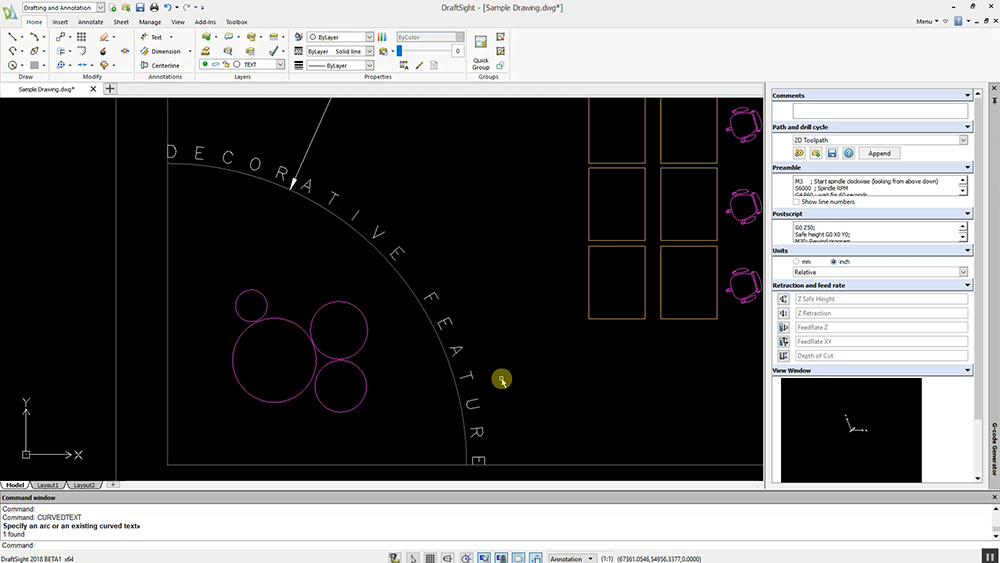Open the Drafting and Annotation workspace dropdown

[x=101, y=8]
